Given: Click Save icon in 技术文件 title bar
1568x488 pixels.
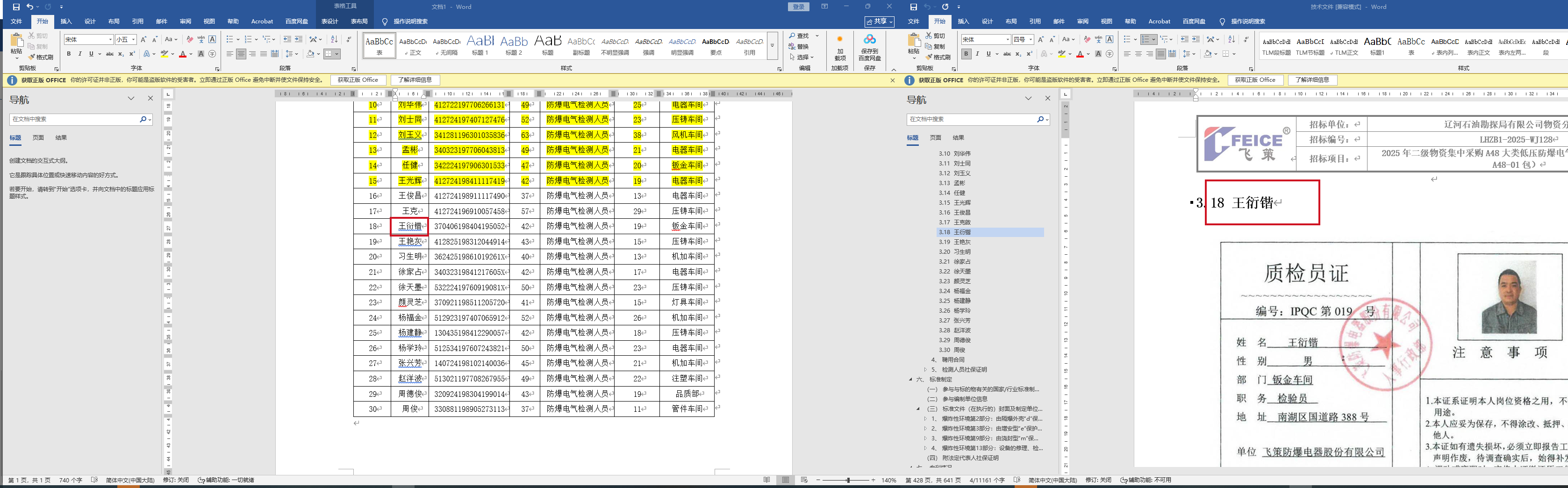Looking at the screenshot, I should (913, 7).
